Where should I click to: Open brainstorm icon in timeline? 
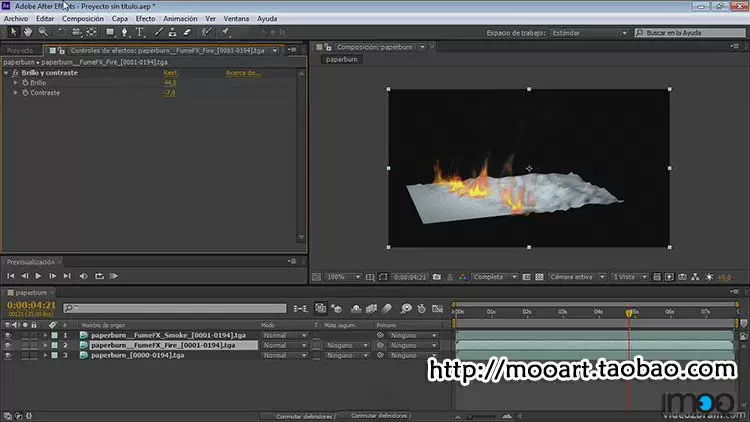click(x=406, y=309)
